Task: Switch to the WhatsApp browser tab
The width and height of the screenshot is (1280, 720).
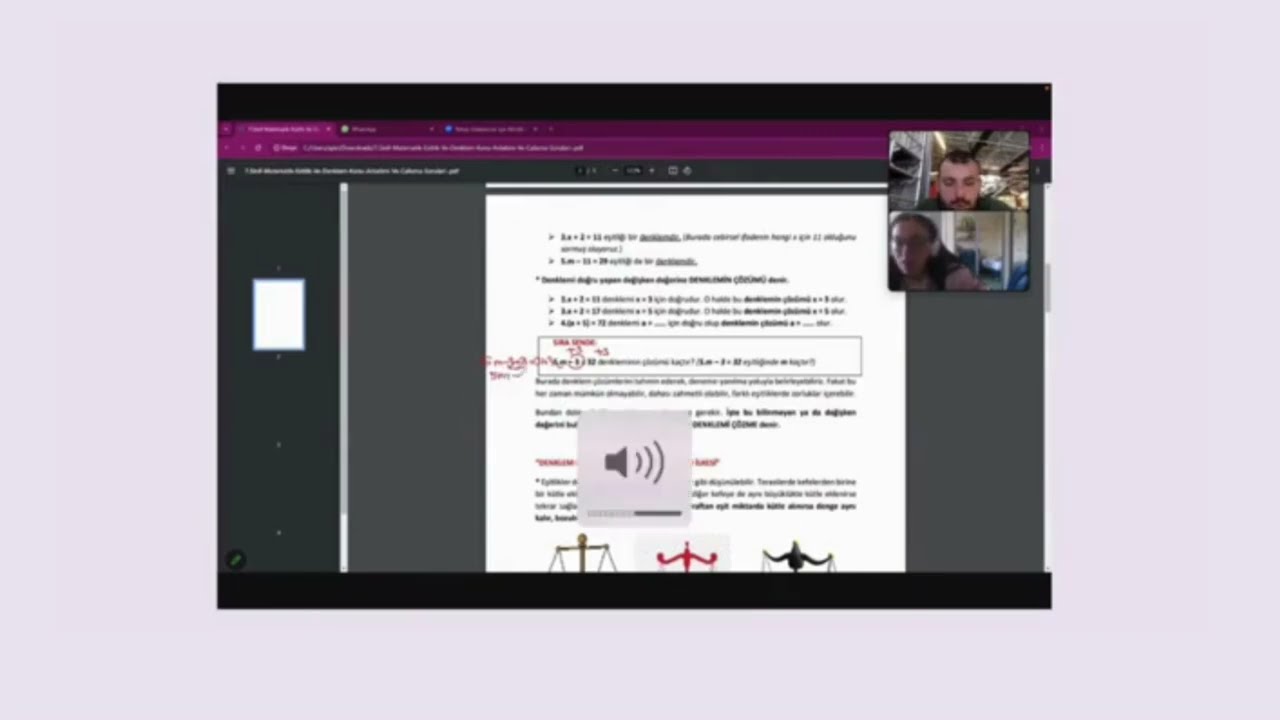Action: (x=386, y=129)
